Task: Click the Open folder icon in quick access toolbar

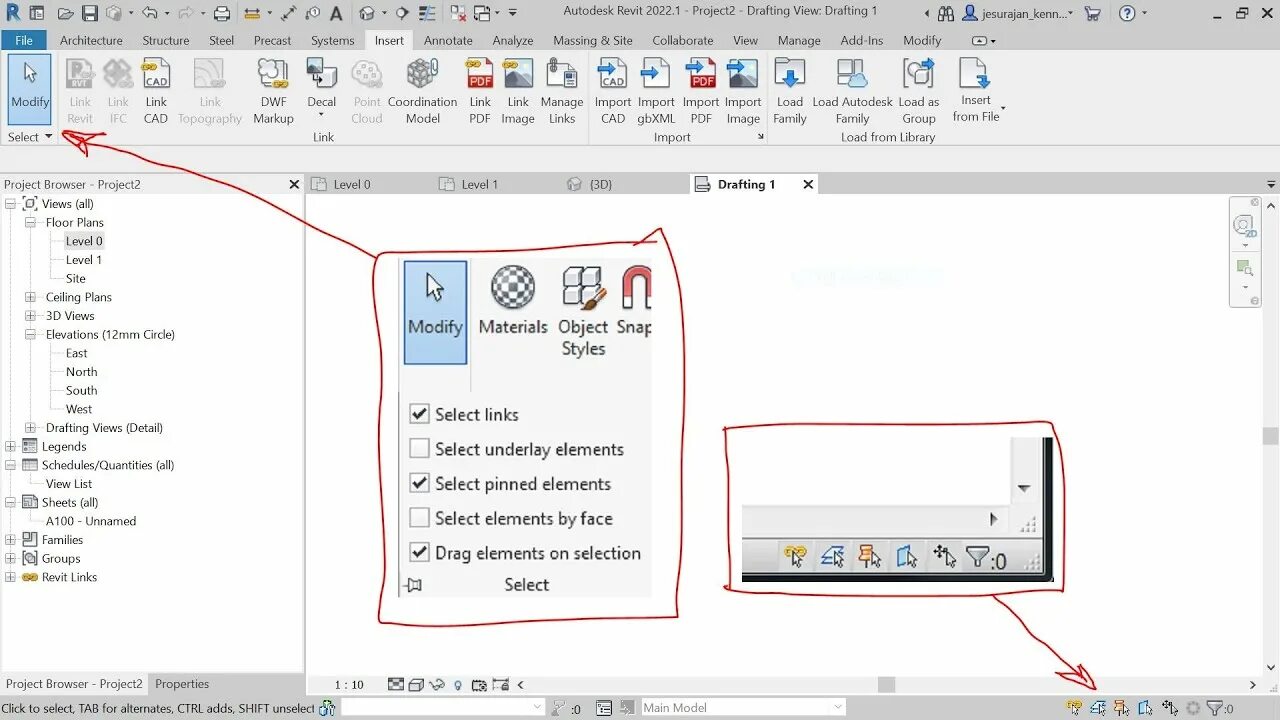Action: click(66, 14)
